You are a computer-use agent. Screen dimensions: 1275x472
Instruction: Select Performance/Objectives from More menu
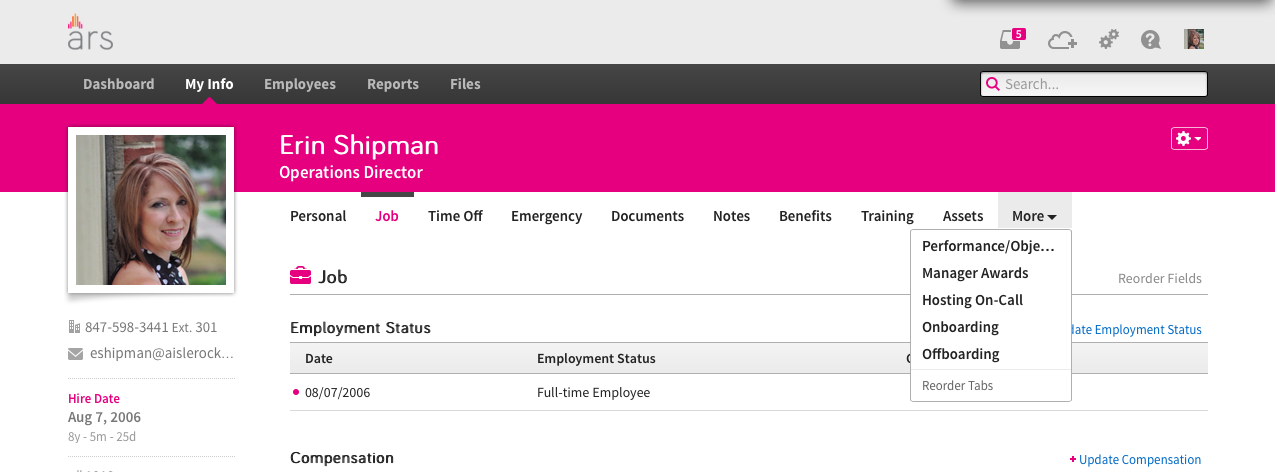click(987, 246)
